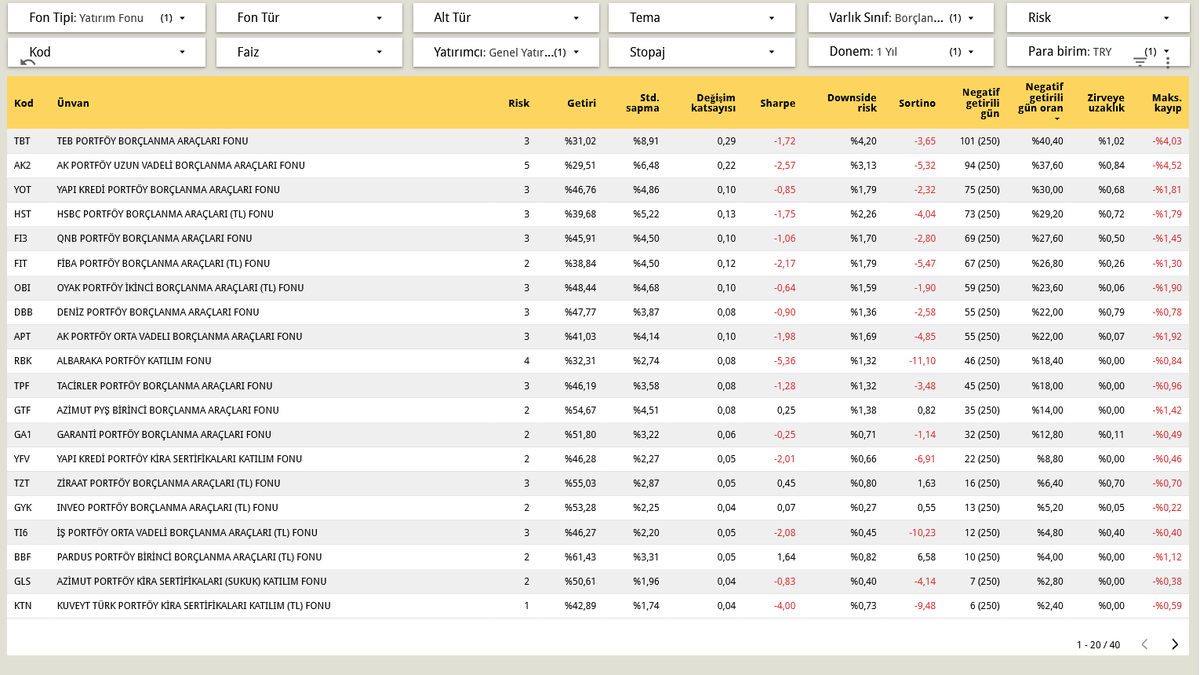
Task: Expand the Stopaj filter dropdown
Action: 702,52
